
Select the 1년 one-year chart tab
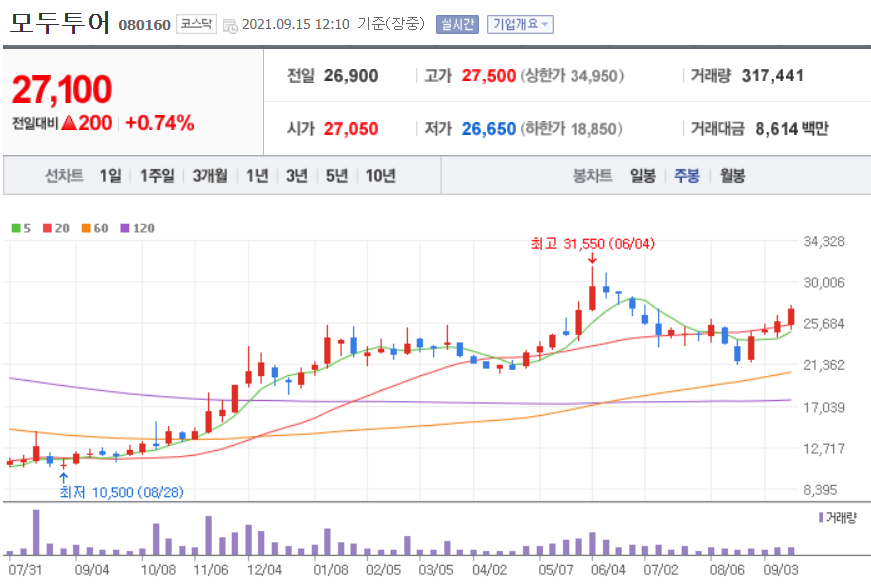point(255,174)
